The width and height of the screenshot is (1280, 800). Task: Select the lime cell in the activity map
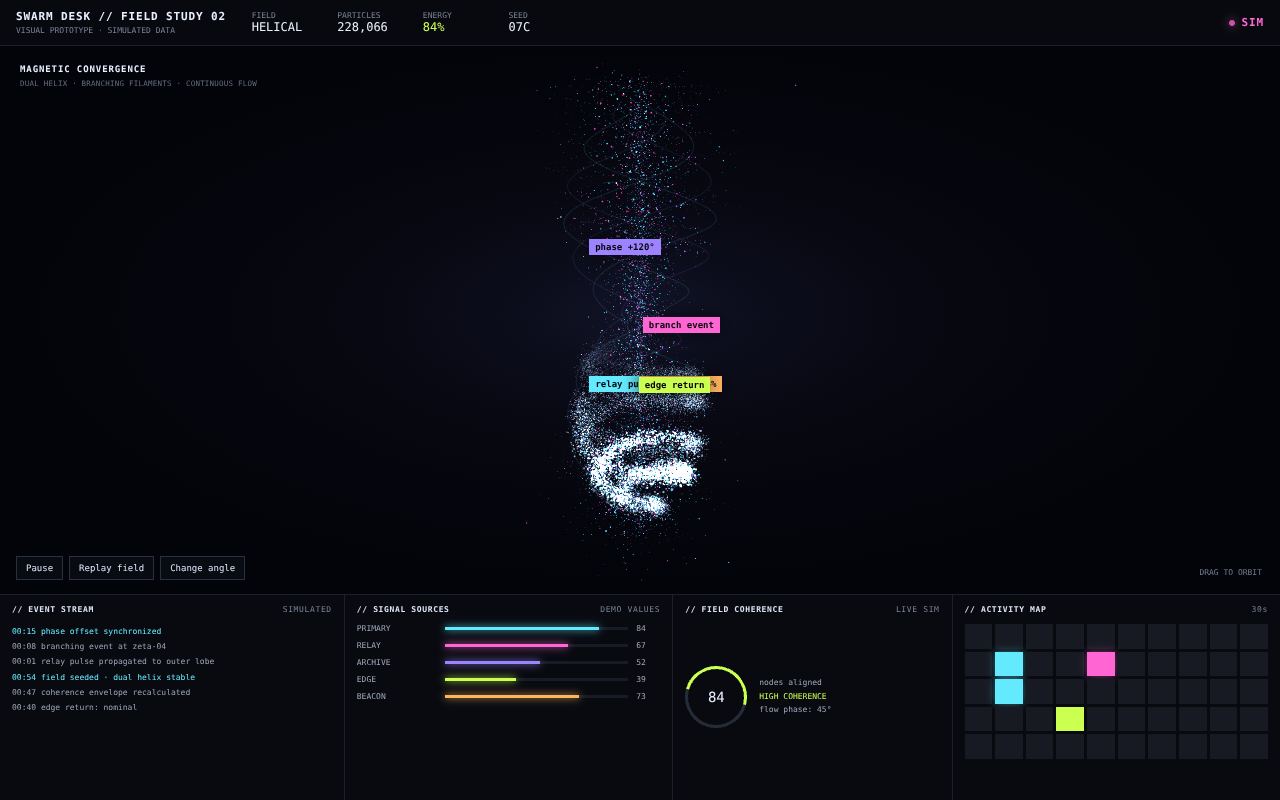(x=1070, y=719)
